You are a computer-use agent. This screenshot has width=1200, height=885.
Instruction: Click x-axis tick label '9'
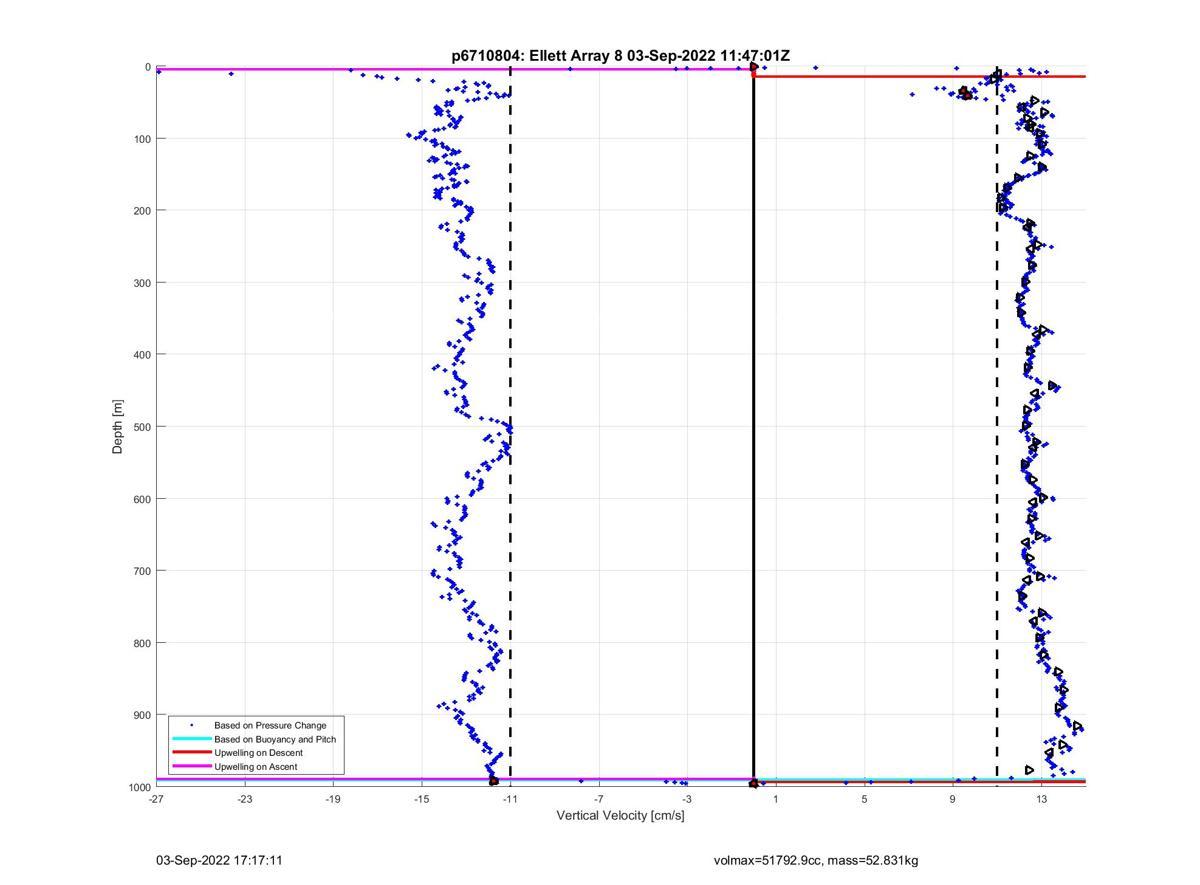953,799
